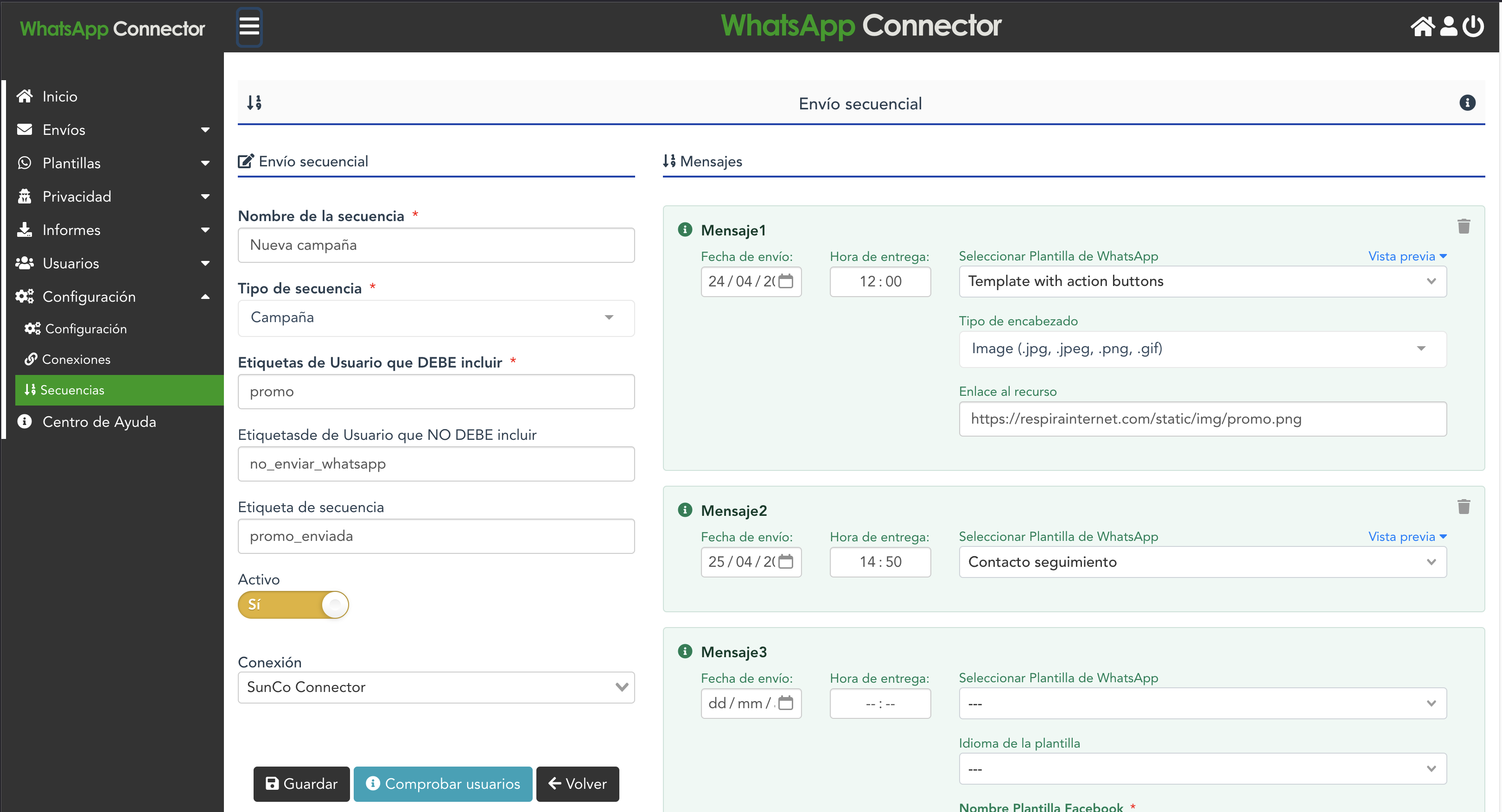Click info icon in Envío secuencial header

point(1467,103)
